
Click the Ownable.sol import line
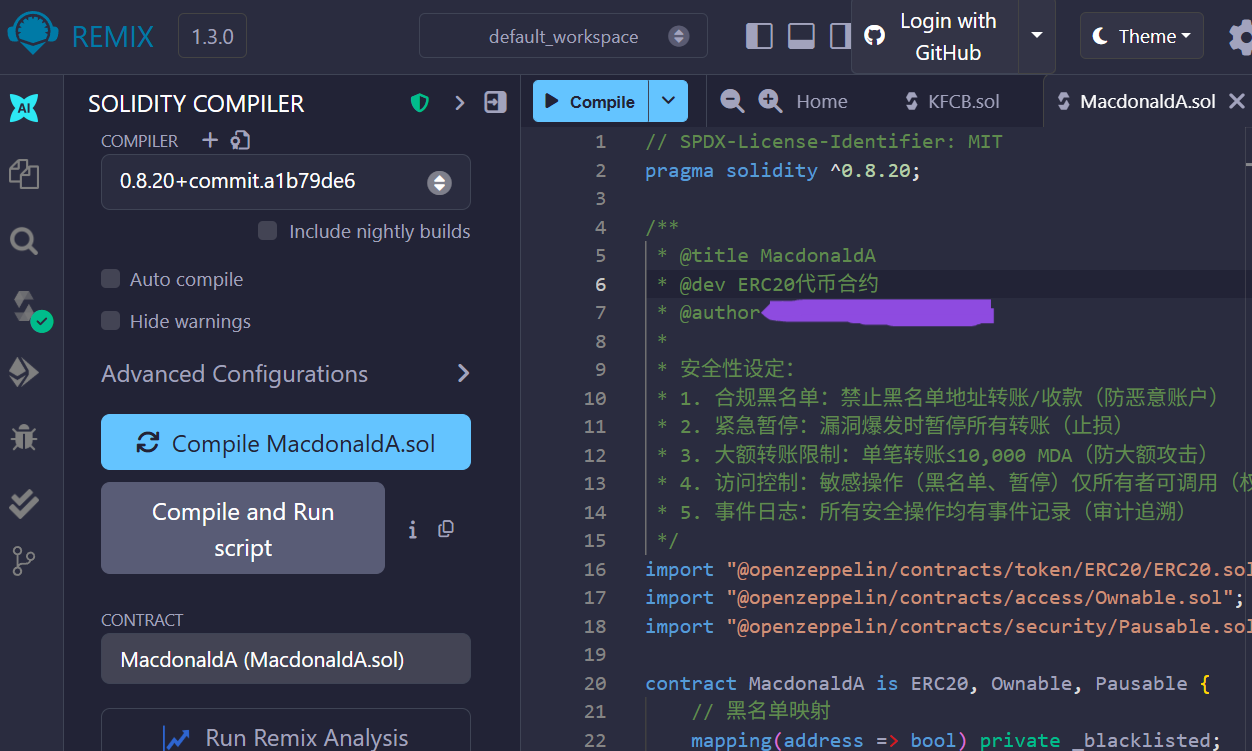[945, 598]
